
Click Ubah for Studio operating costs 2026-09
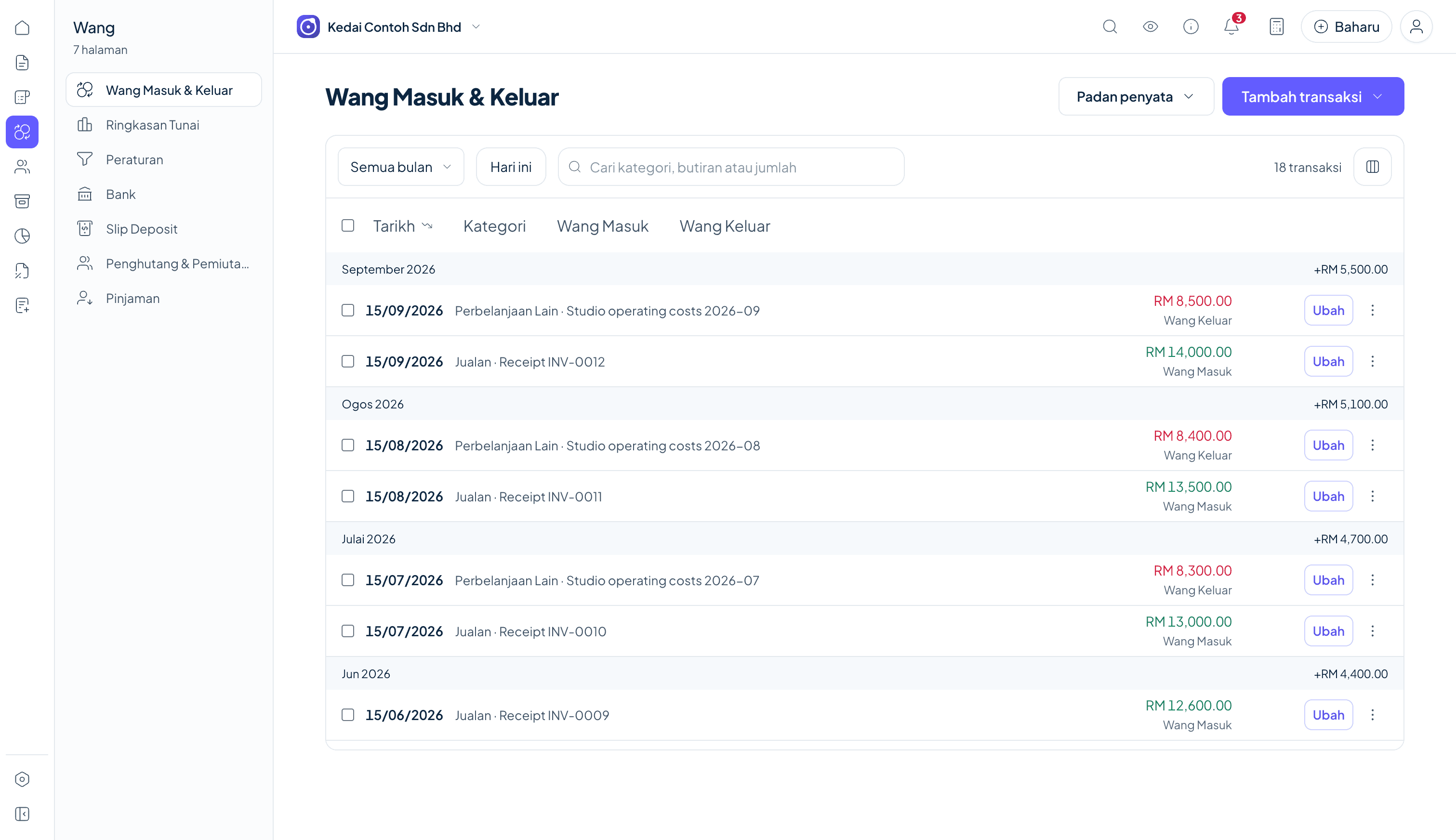click(x=1328, y=310)
